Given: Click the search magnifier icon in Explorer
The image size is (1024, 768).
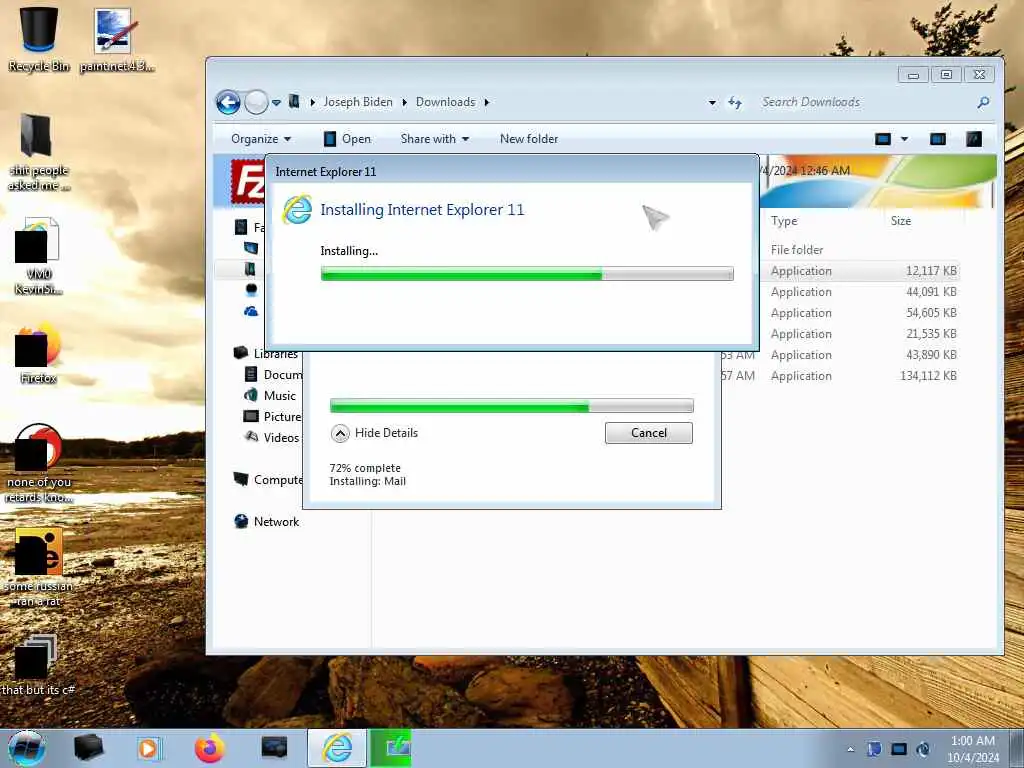Looking at the screenshot, I should 983,103.
